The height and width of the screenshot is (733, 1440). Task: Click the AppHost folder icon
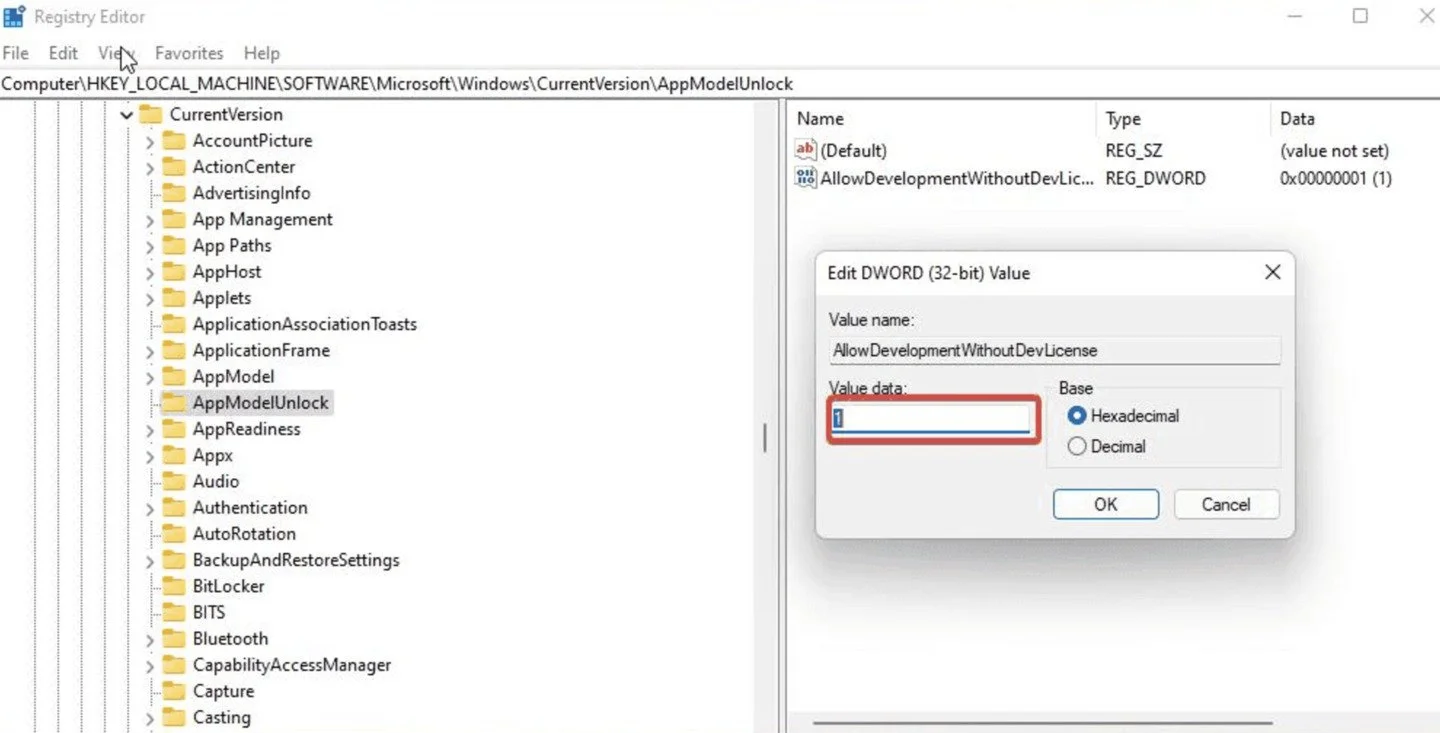(174, 272)
